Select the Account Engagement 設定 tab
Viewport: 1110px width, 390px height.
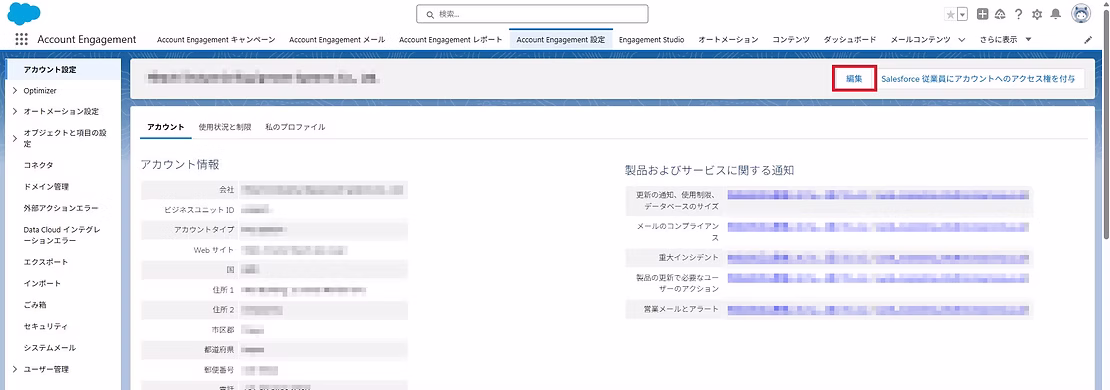point(561,40)
